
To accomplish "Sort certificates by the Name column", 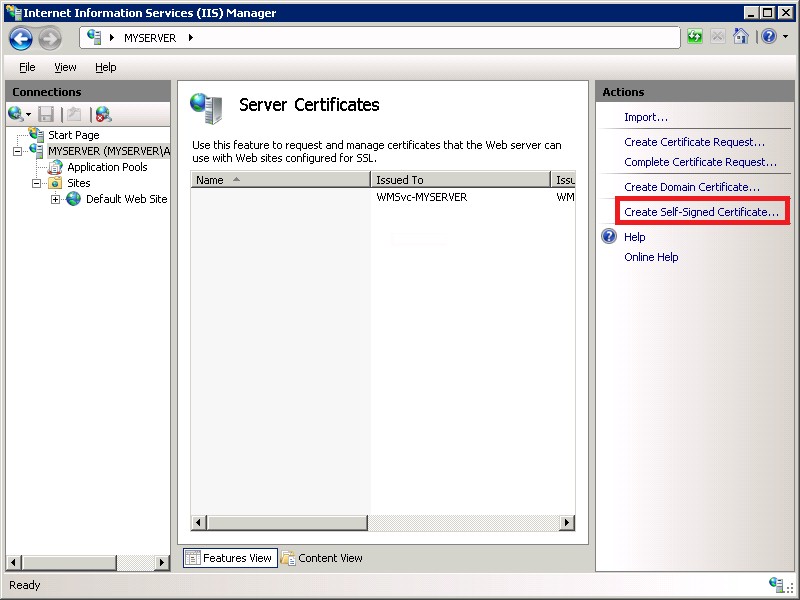I will tap(281, 180).
